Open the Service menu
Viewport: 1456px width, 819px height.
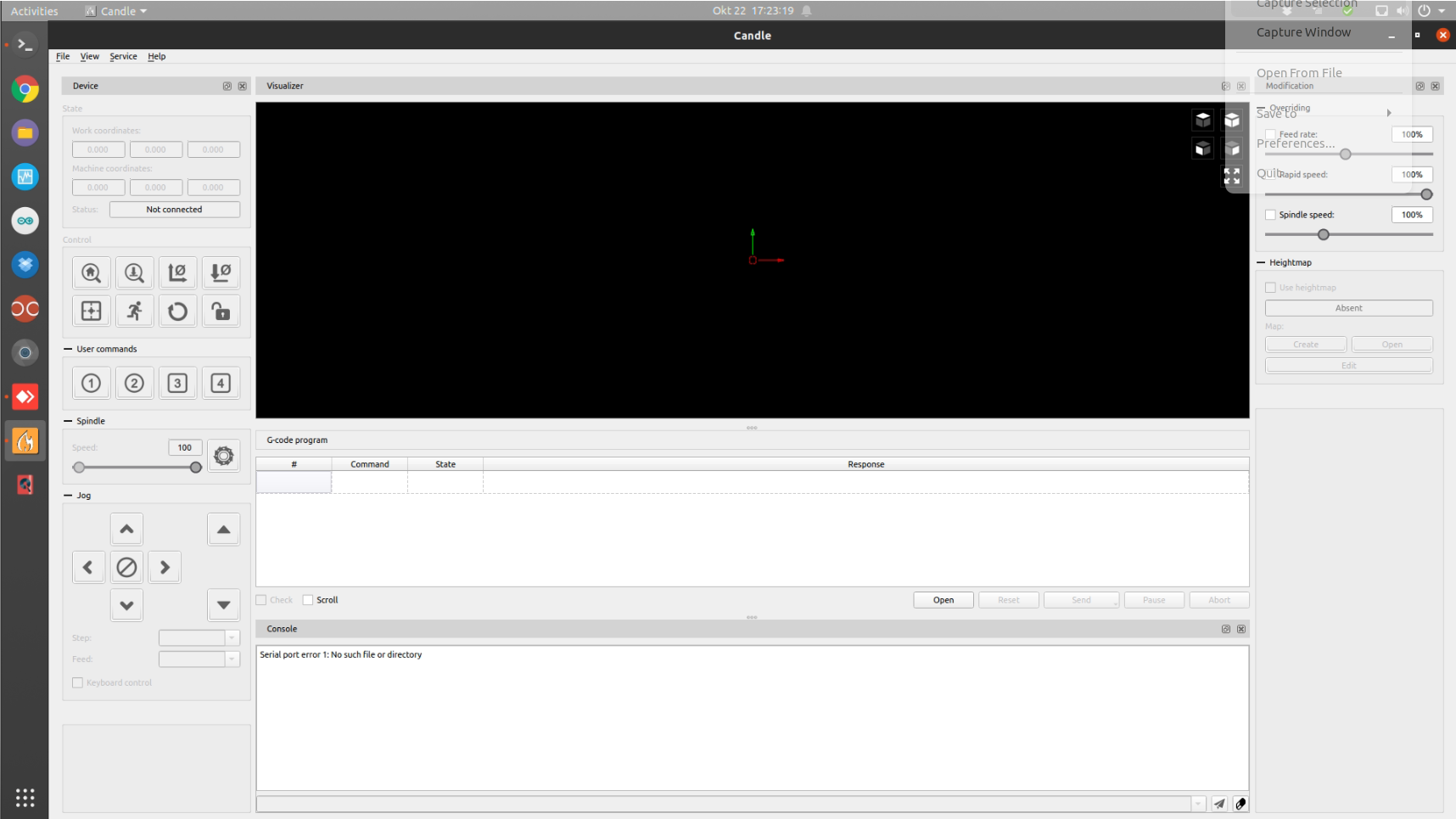(123, 56)
